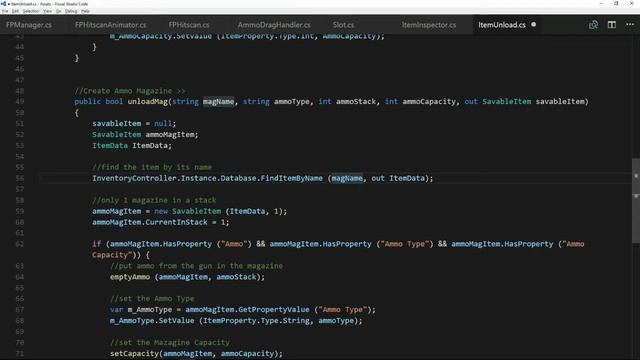This screenshot has height=360, width=640.
Task: Click 'SavableItem ammoMagItem;' declaration
Action: pos(145,134)
